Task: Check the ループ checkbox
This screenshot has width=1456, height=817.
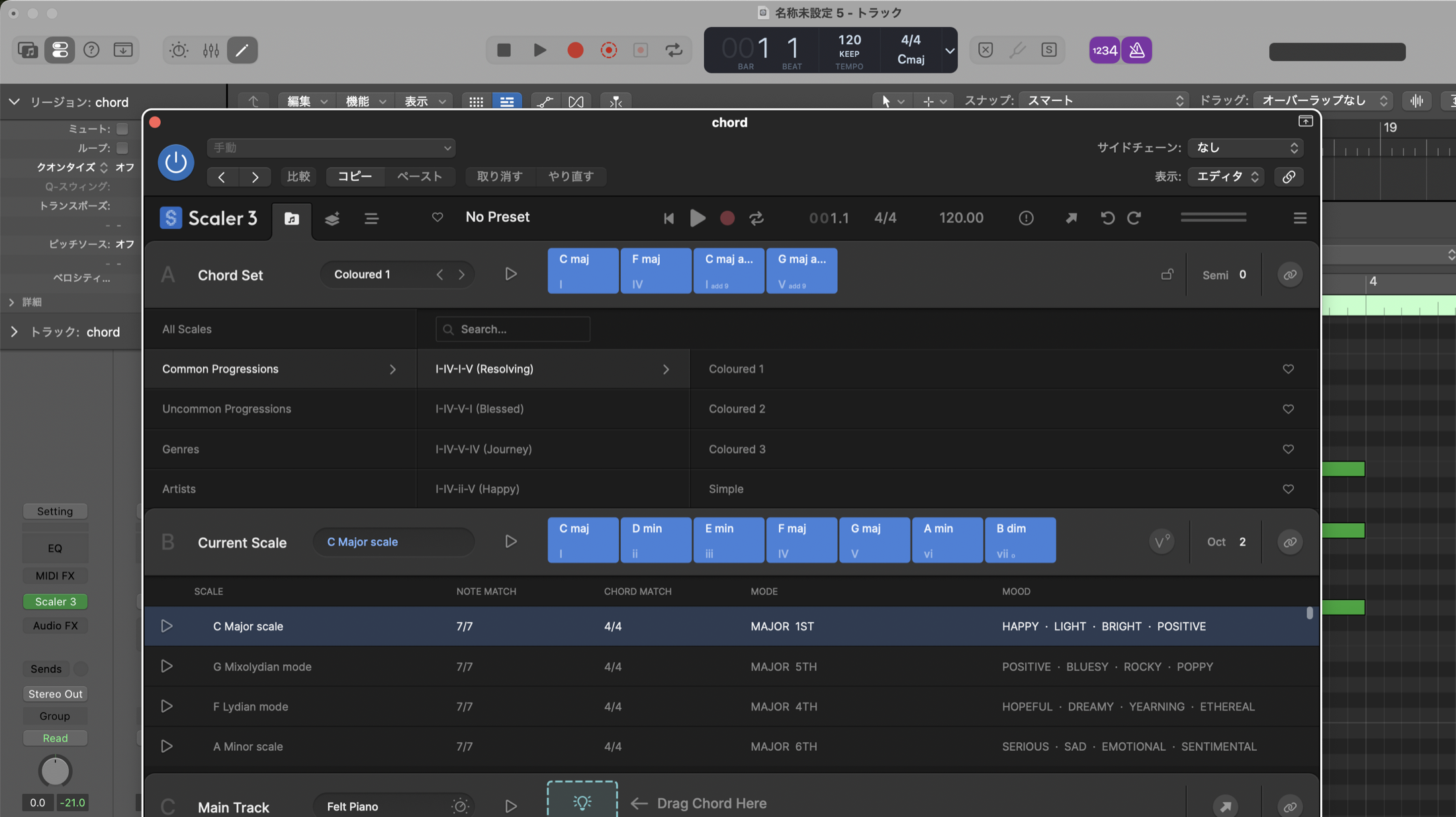Action: tap(122, 148)
